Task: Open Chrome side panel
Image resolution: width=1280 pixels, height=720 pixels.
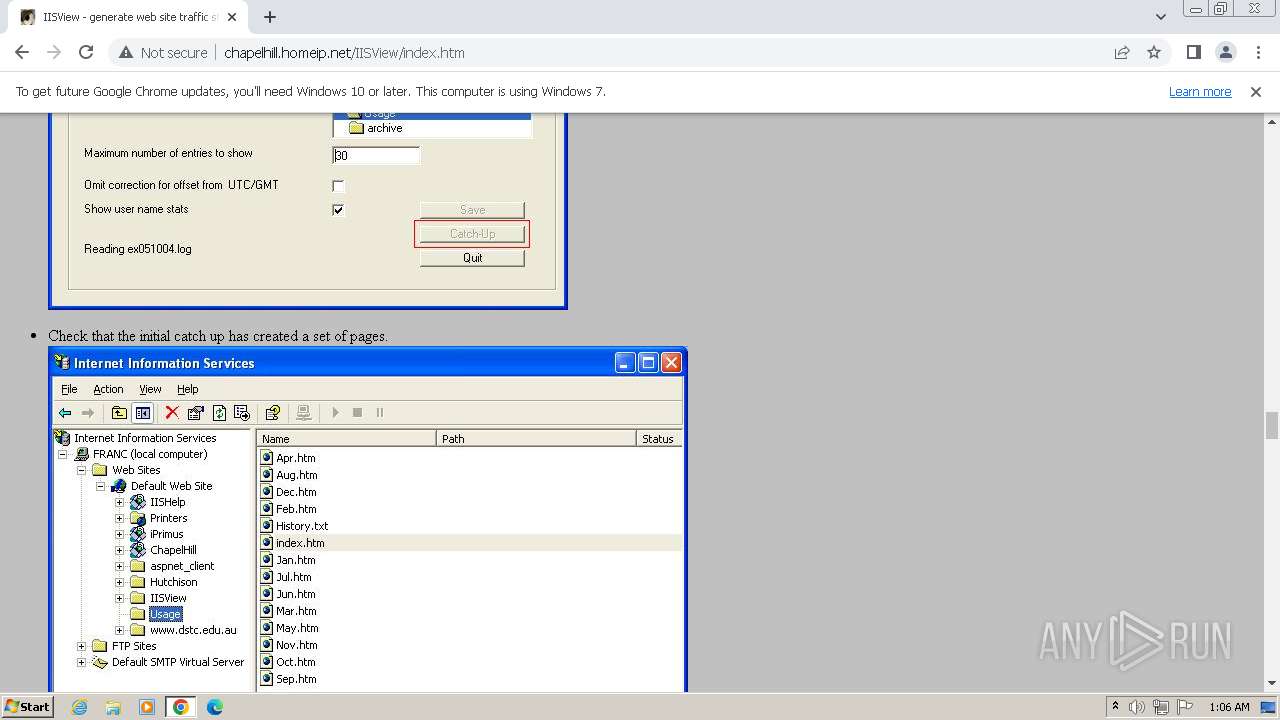Action: tap(1194, 52)
